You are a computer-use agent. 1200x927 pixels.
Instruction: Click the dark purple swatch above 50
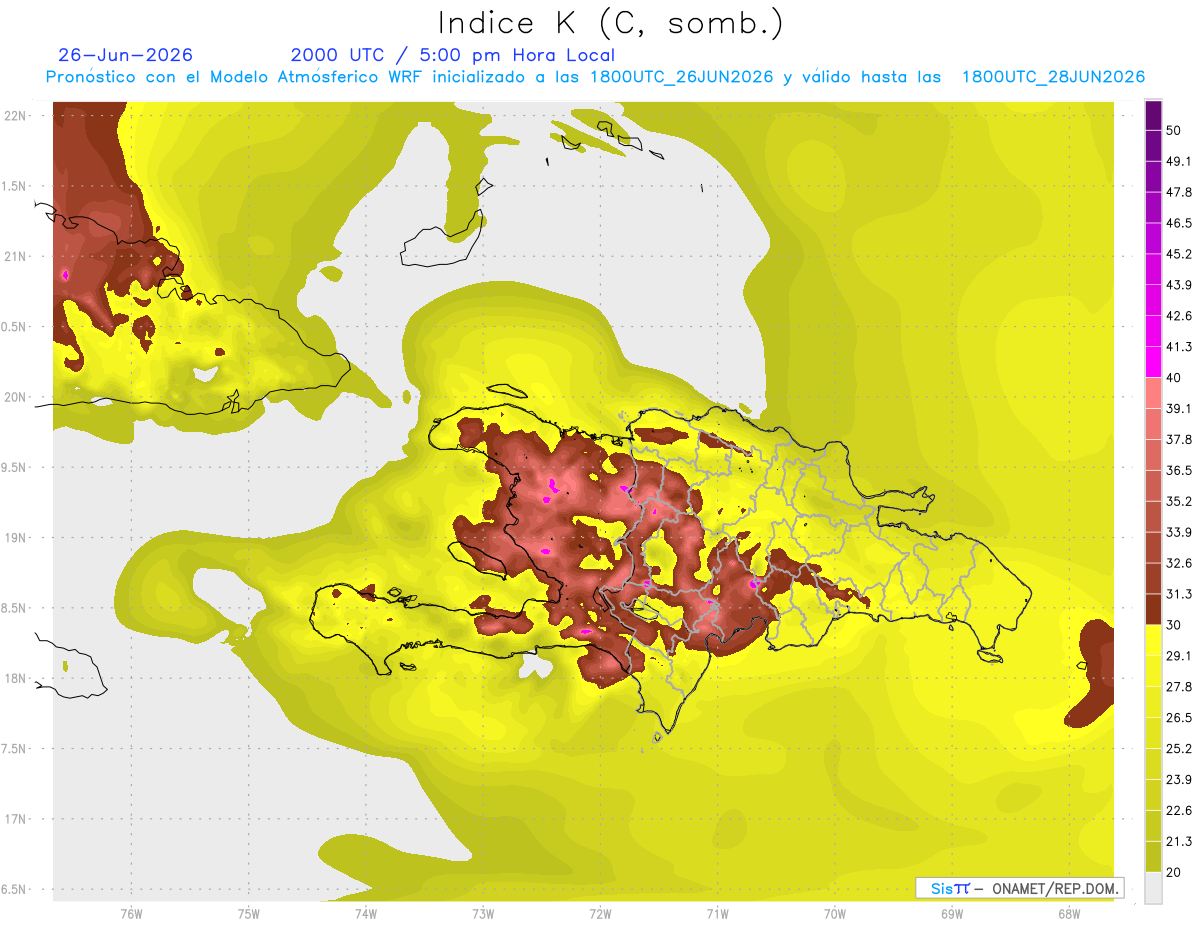tap(1153, 114)
